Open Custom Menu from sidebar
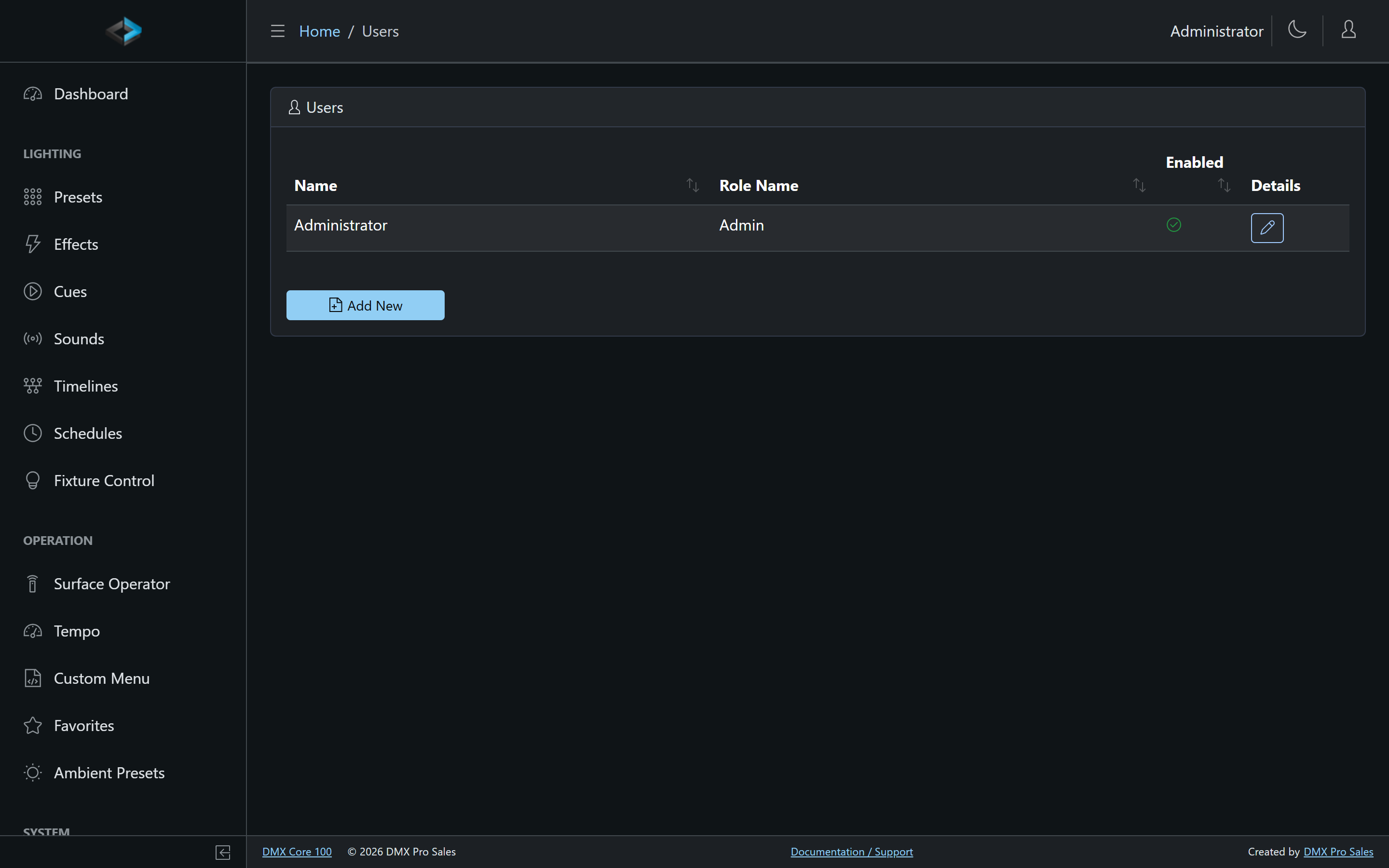1389x868 pixels. [x=123, y=678]
